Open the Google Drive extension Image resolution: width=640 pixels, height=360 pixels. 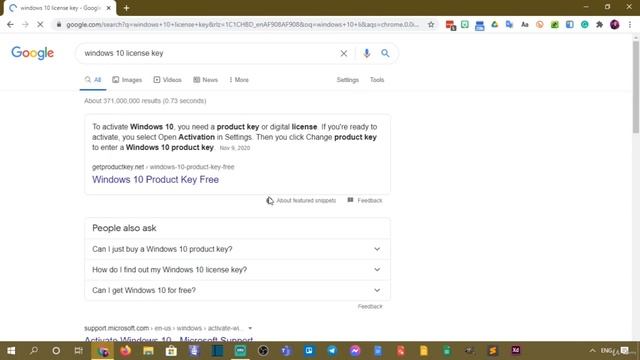[495, 24]
